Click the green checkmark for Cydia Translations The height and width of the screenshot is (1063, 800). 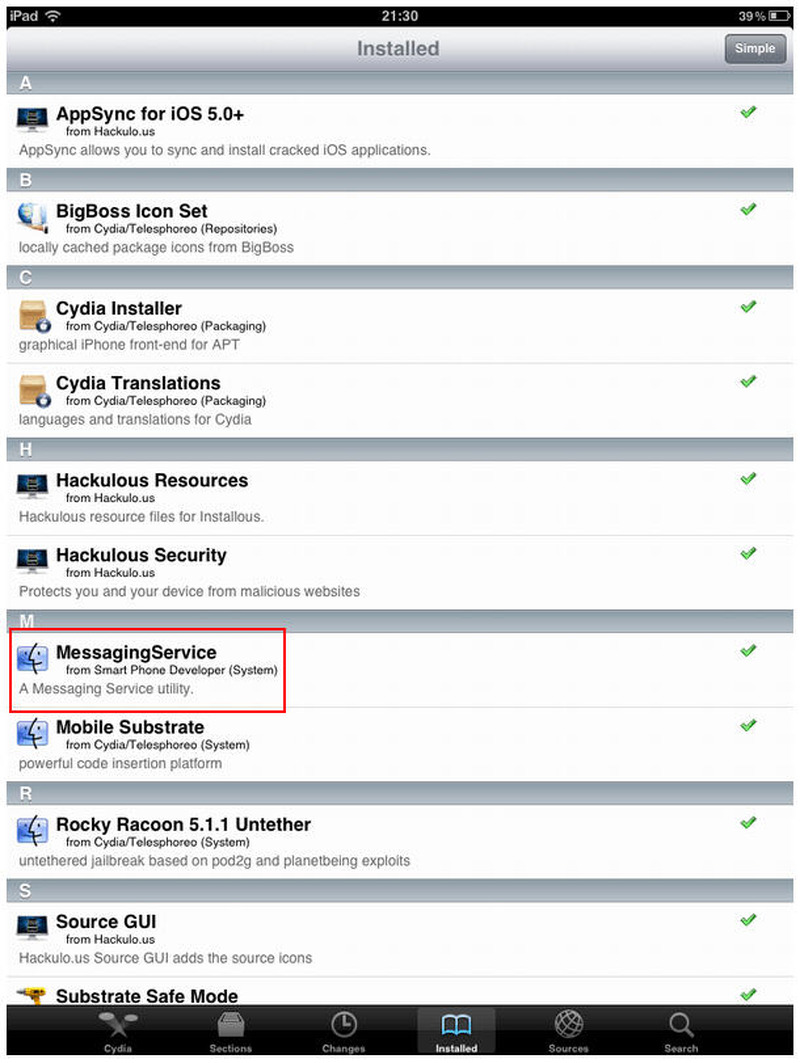coord(748,381)
